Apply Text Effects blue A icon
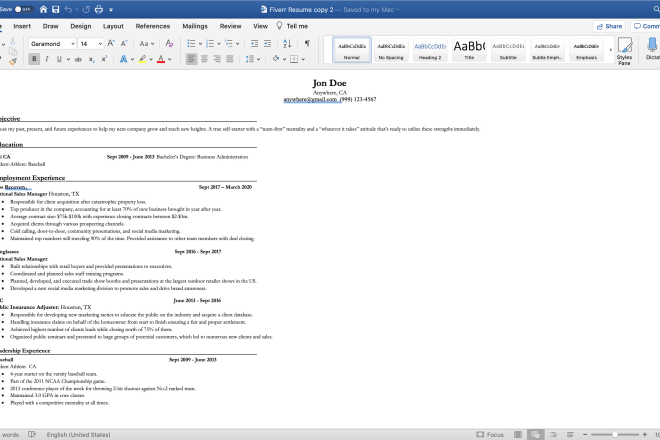This screenshot has width=660, height=440. (123, 59)
